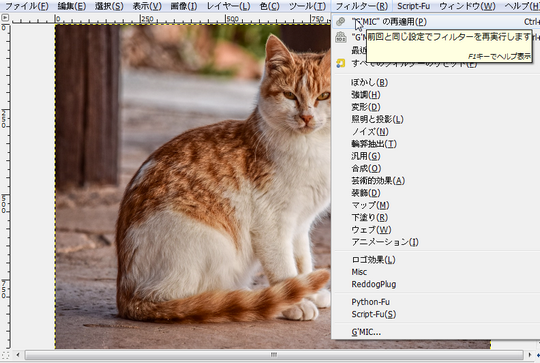Open the ファイル(F) menu
The width and height of the screenshot is (540, 363).
tap(27, 6)
